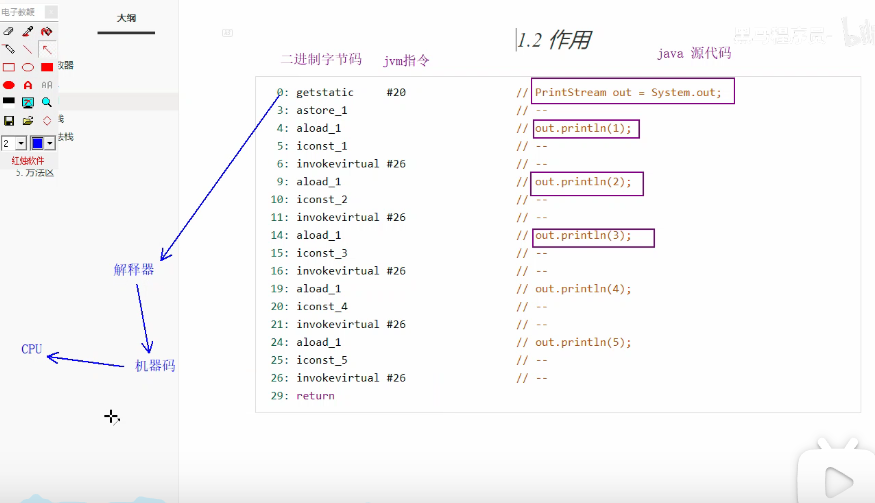875x503 pixels.
Task: Click the 1.2 作用 heading text
Action: (x=554, y=40)
